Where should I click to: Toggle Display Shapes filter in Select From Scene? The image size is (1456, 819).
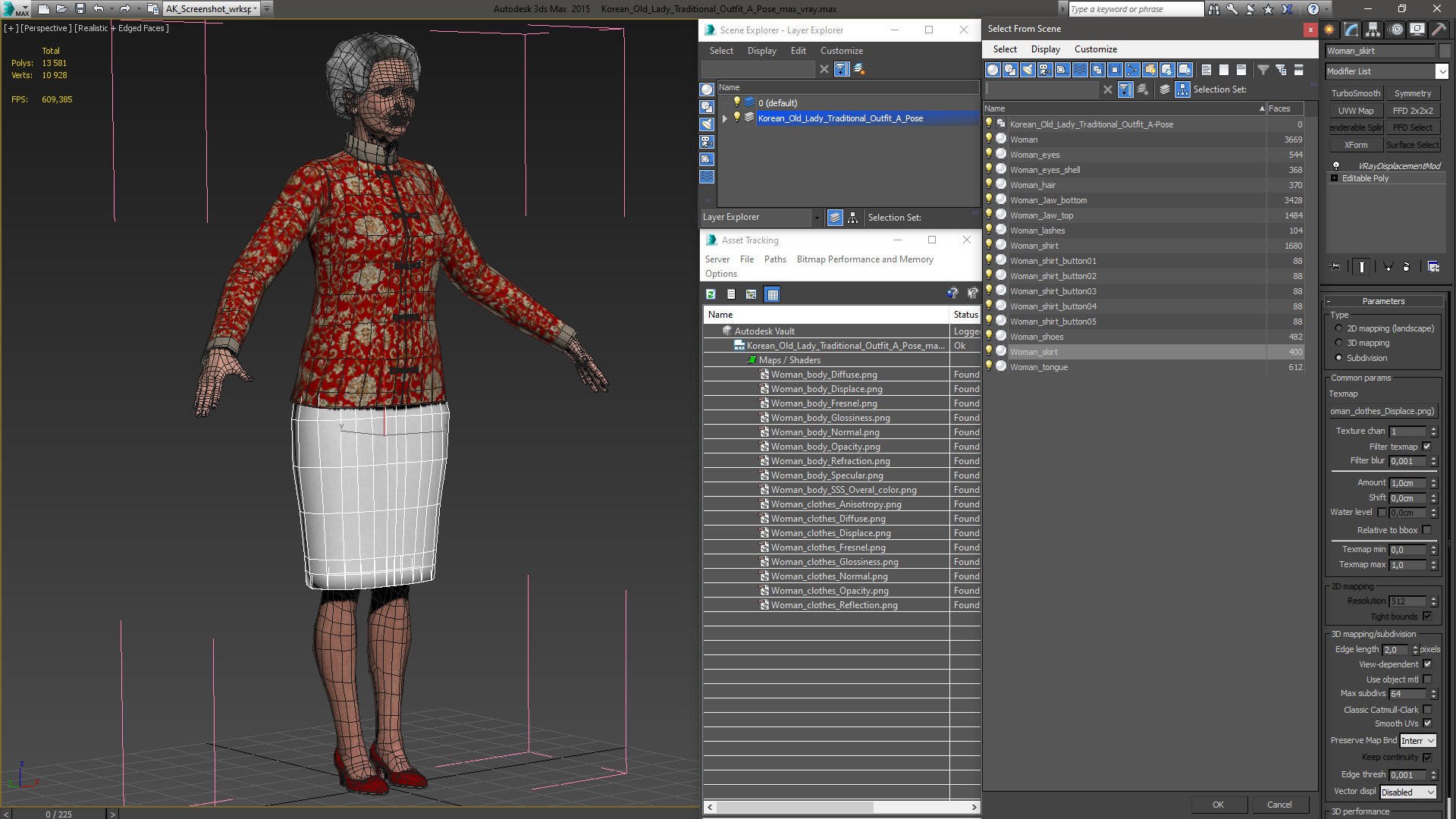click(x=1010, y=70)
